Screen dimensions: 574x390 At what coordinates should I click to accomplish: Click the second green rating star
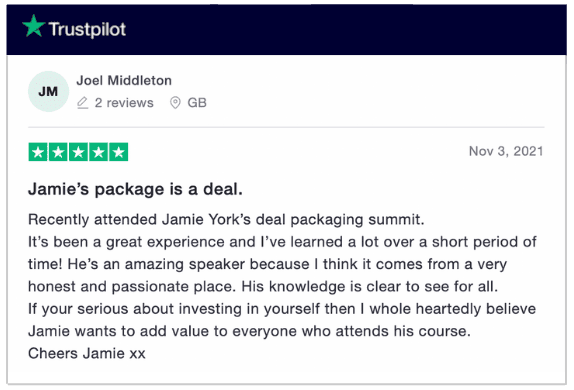[x=58, y=152]
